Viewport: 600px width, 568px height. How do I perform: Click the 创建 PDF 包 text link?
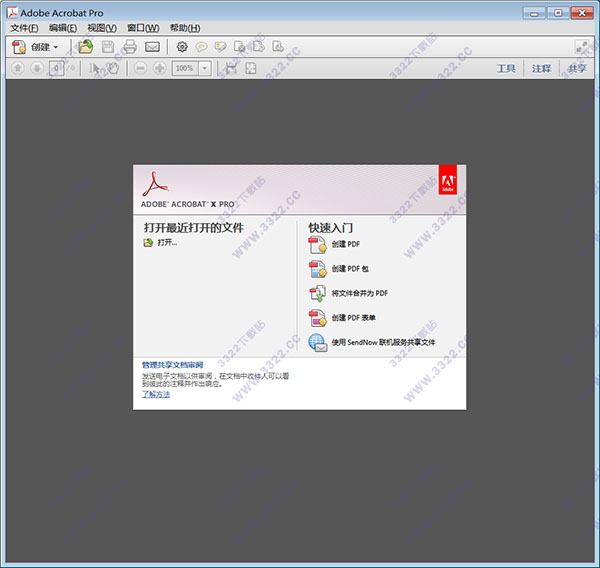coord(350,269)
